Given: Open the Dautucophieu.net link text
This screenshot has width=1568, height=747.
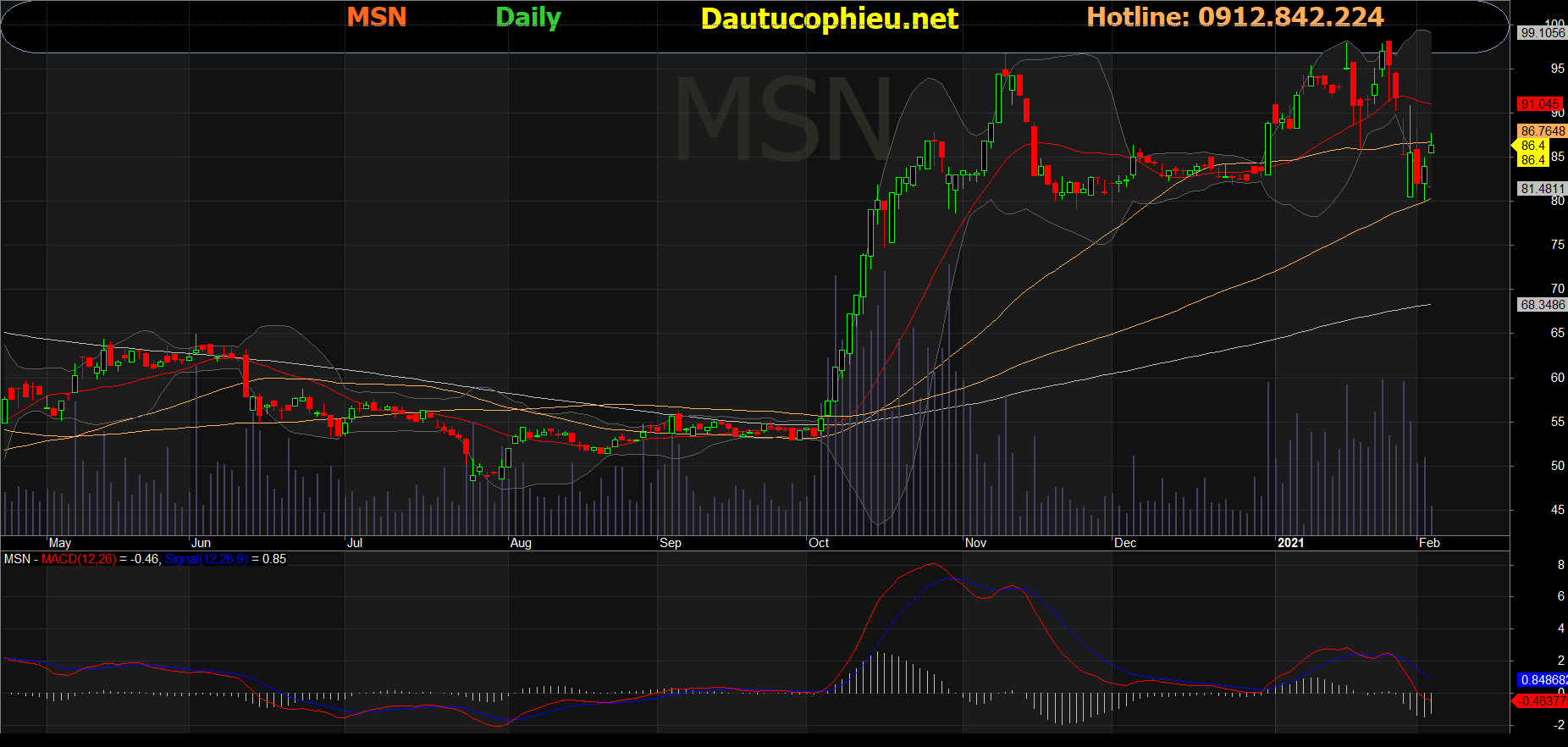Looking at the screenshot, I should coord(830,19).
